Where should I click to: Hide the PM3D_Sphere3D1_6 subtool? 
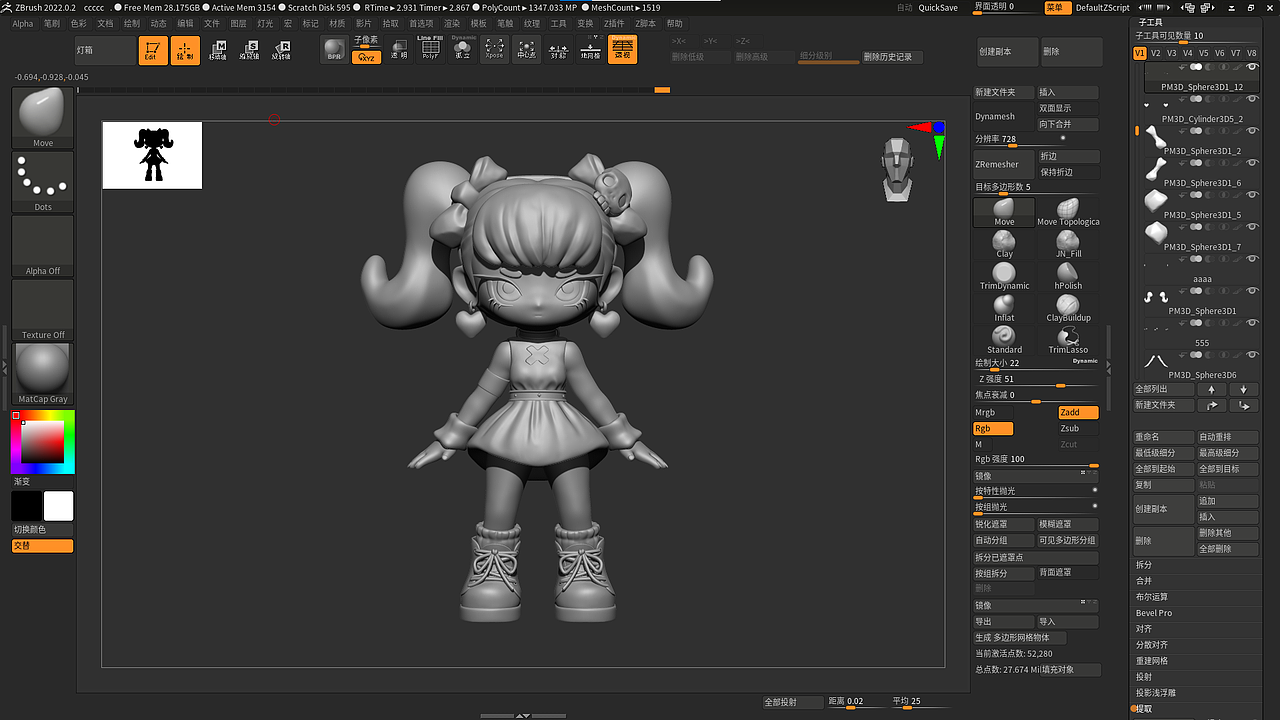(1252, 163)
